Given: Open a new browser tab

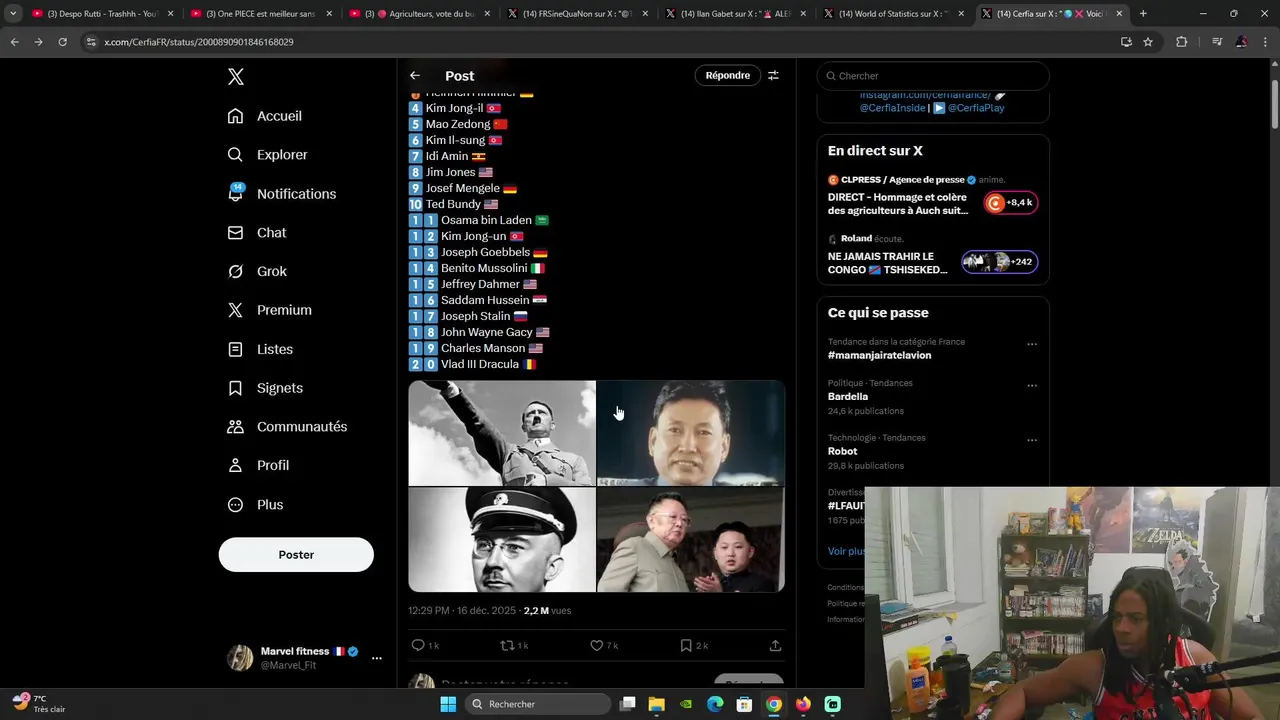Looking at the screenshot, I should click(x=1143, y=14).
